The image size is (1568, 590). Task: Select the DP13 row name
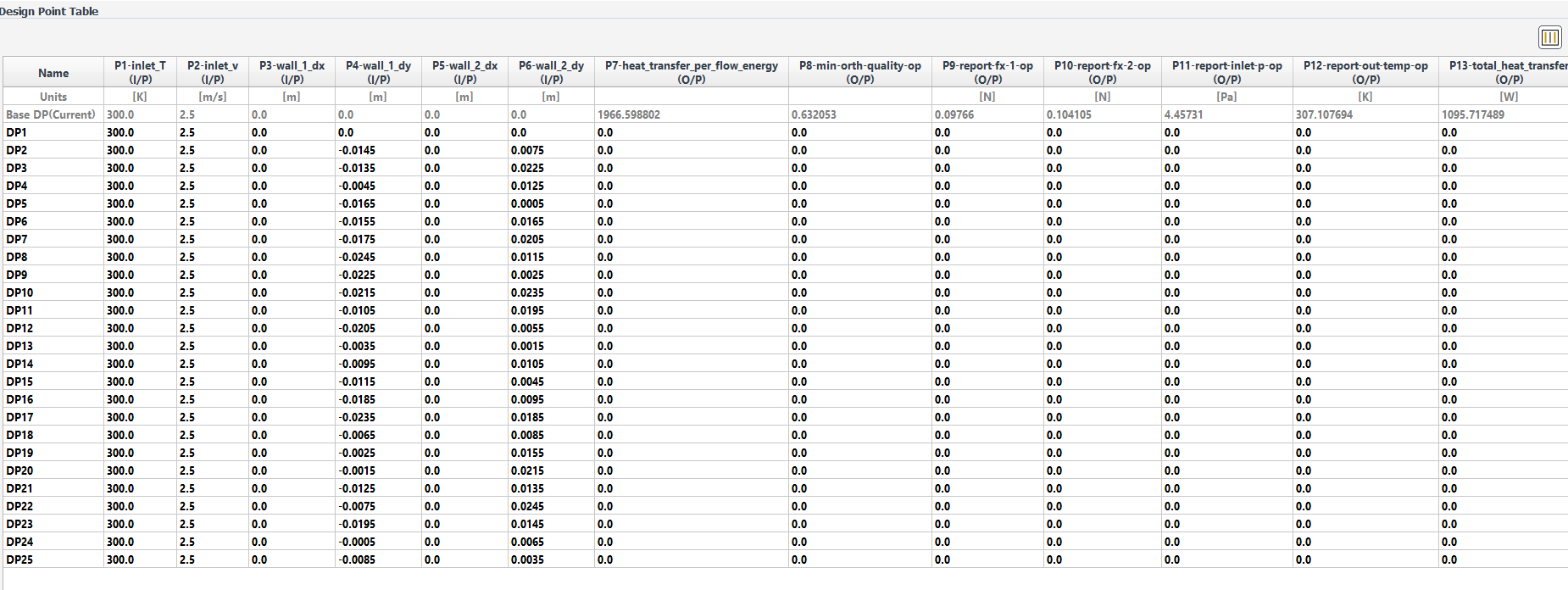coord(19,346)
